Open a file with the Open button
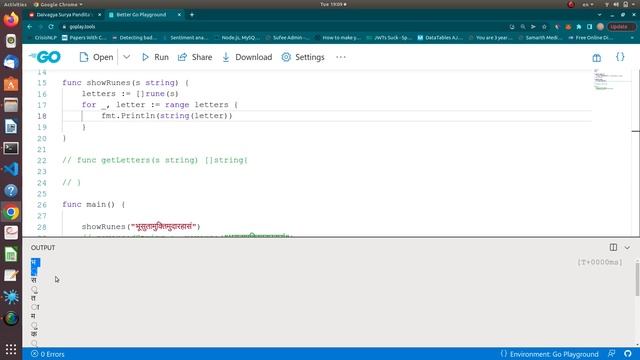This screenshot has width=640, height=360. [x=96, y=57]
